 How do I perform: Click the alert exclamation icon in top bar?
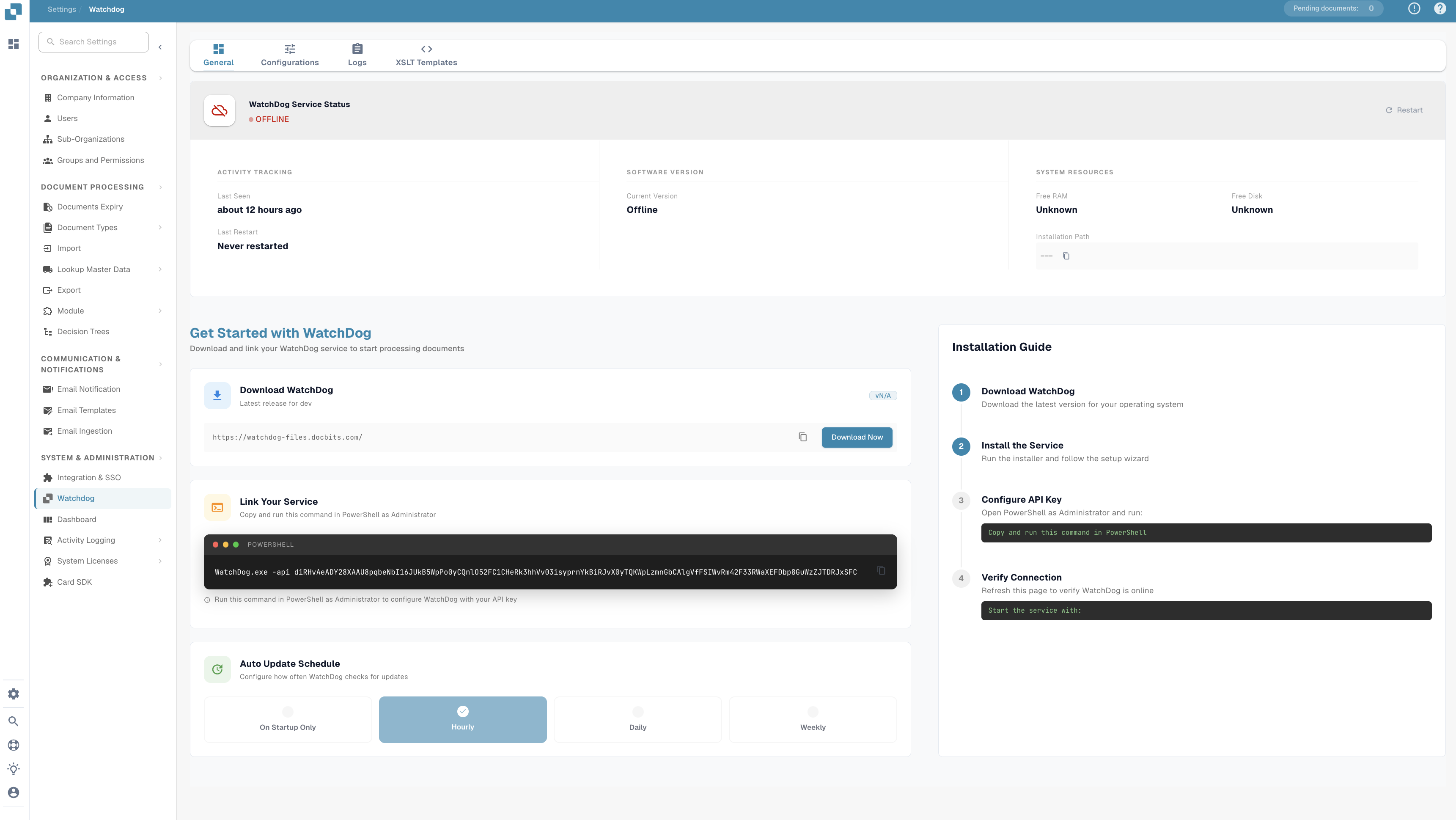click(1414, 8)
